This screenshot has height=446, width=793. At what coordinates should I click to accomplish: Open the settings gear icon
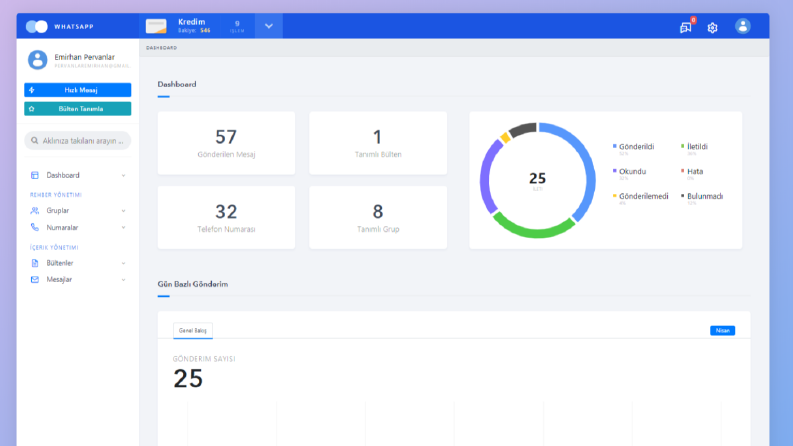(x=712, y=27)
